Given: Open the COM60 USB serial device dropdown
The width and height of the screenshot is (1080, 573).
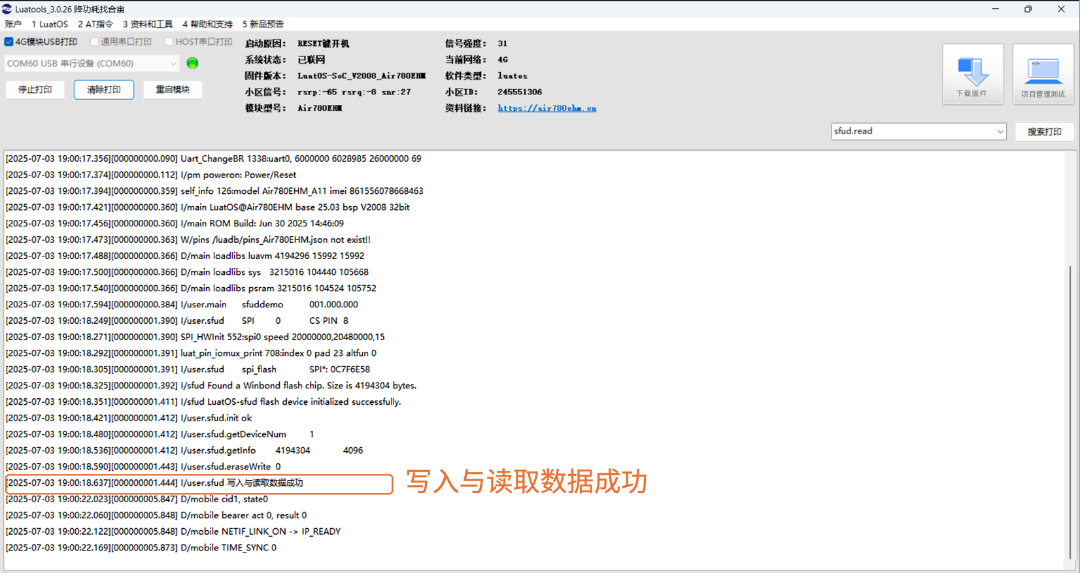Looking at the screenshot, I should pyautogui.click(x=92, y=63).
